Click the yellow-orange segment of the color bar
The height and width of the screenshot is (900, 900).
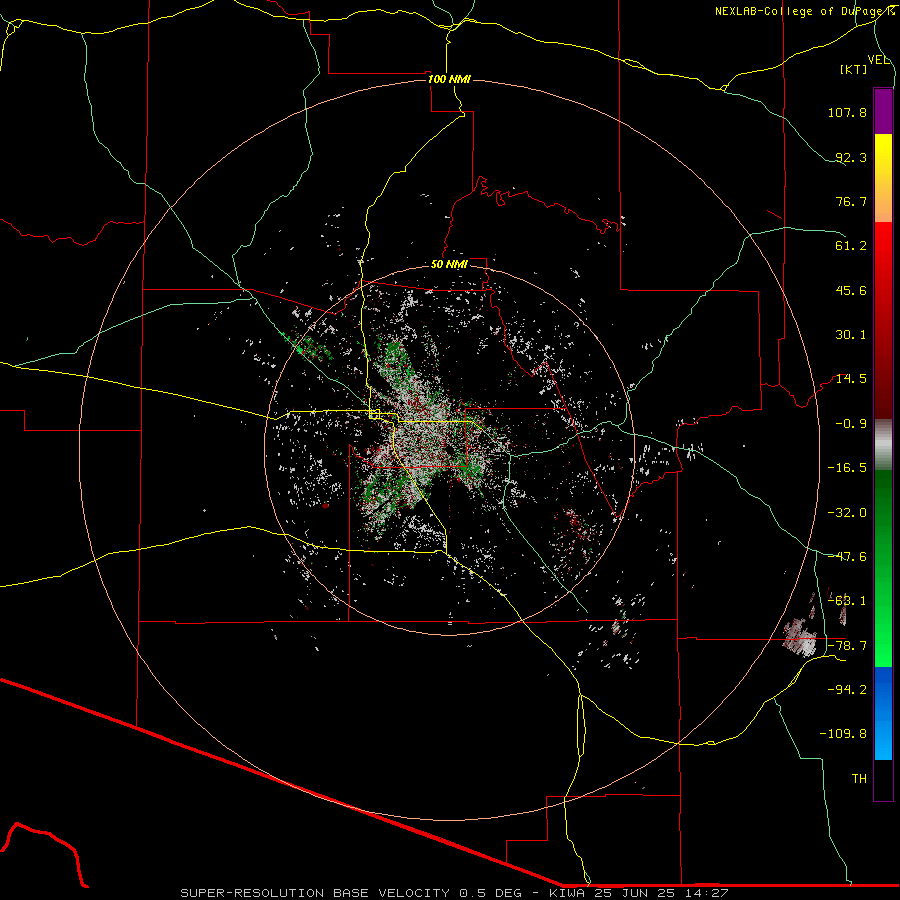883,178
